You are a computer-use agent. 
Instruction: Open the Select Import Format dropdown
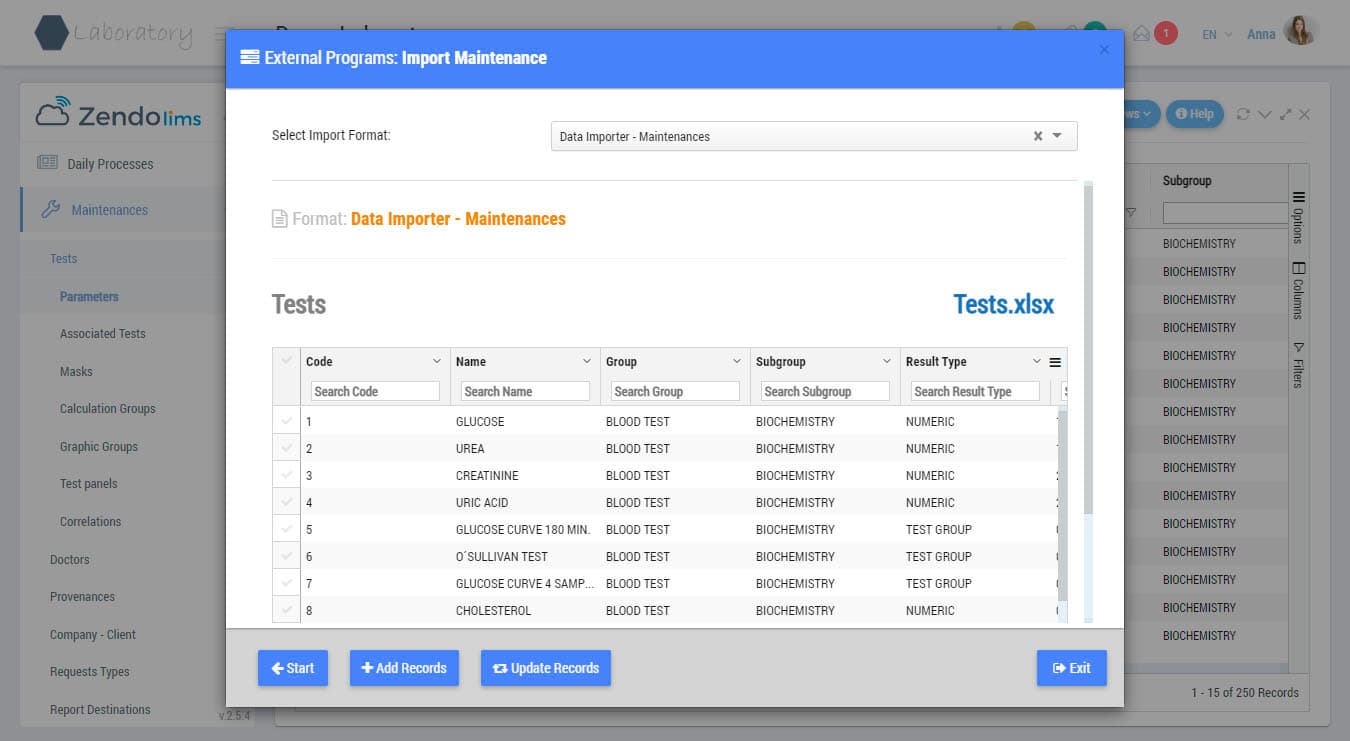1058,136
